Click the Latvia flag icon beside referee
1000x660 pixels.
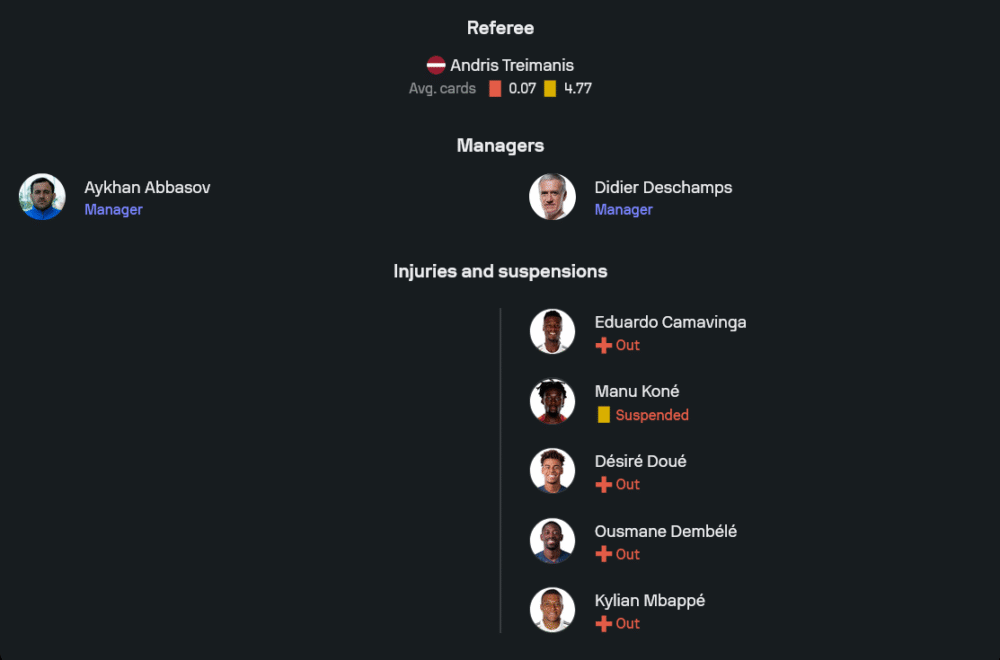[436, 65]
